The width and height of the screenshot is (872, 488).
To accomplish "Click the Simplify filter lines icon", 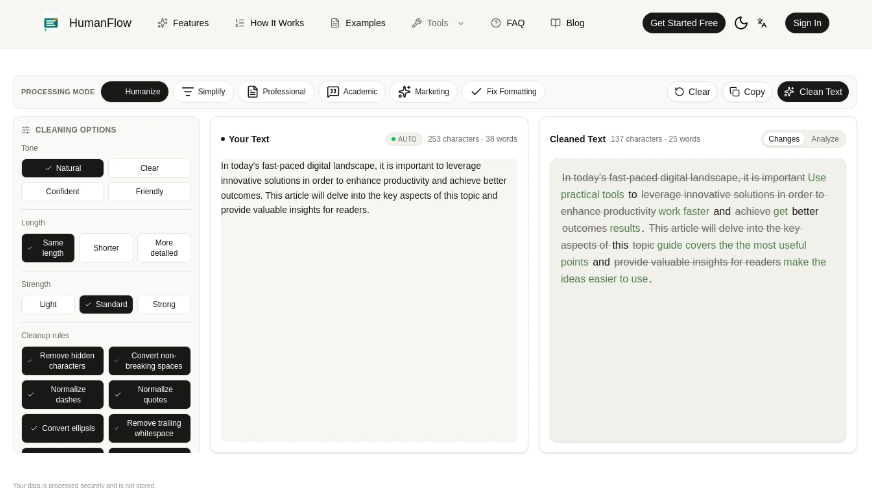I will pyautogui.click(x=187, y=92).
